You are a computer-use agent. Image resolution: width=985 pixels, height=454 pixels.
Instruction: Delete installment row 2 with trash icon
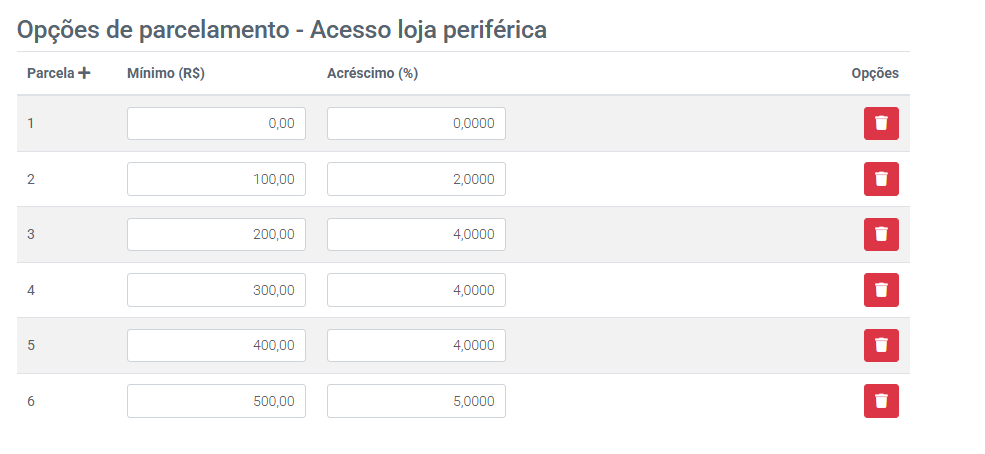click(x=881, y=179)
